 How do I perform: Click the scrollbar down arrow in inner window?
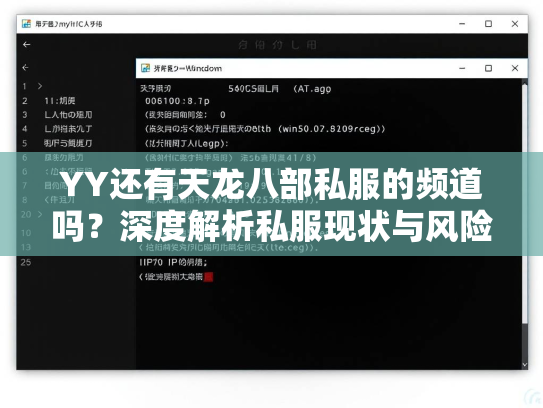tap(525, 365)
